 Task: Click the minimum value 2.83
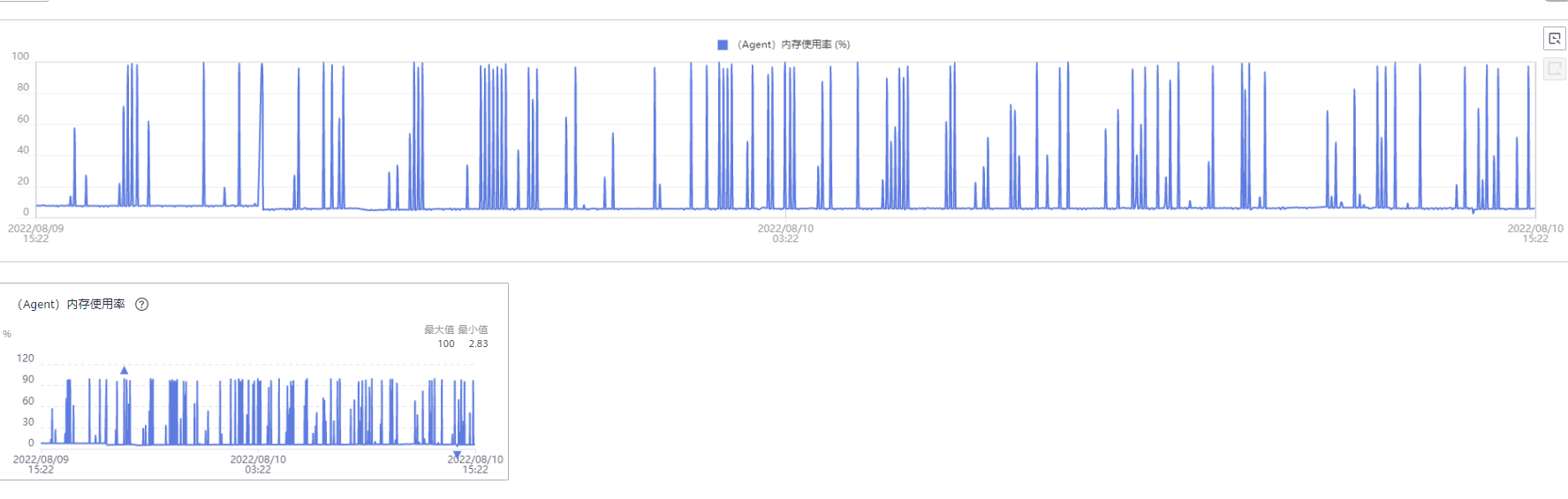(478, 344)
